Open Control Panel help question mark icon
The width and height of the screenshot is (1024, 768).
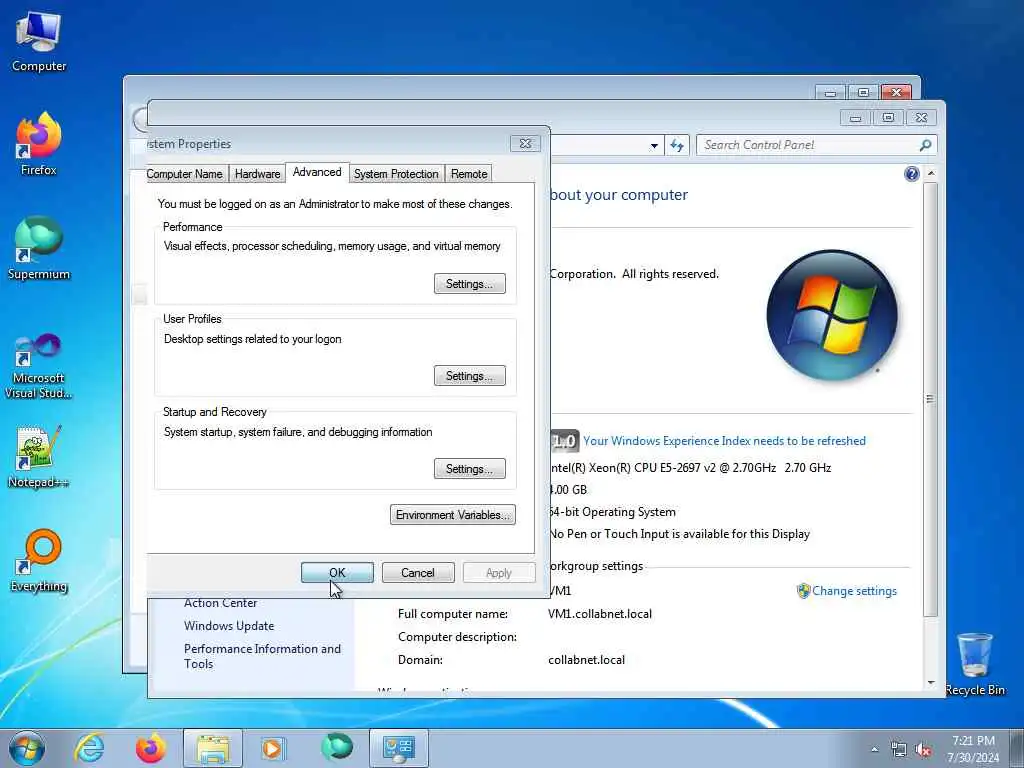pos(912,174)
